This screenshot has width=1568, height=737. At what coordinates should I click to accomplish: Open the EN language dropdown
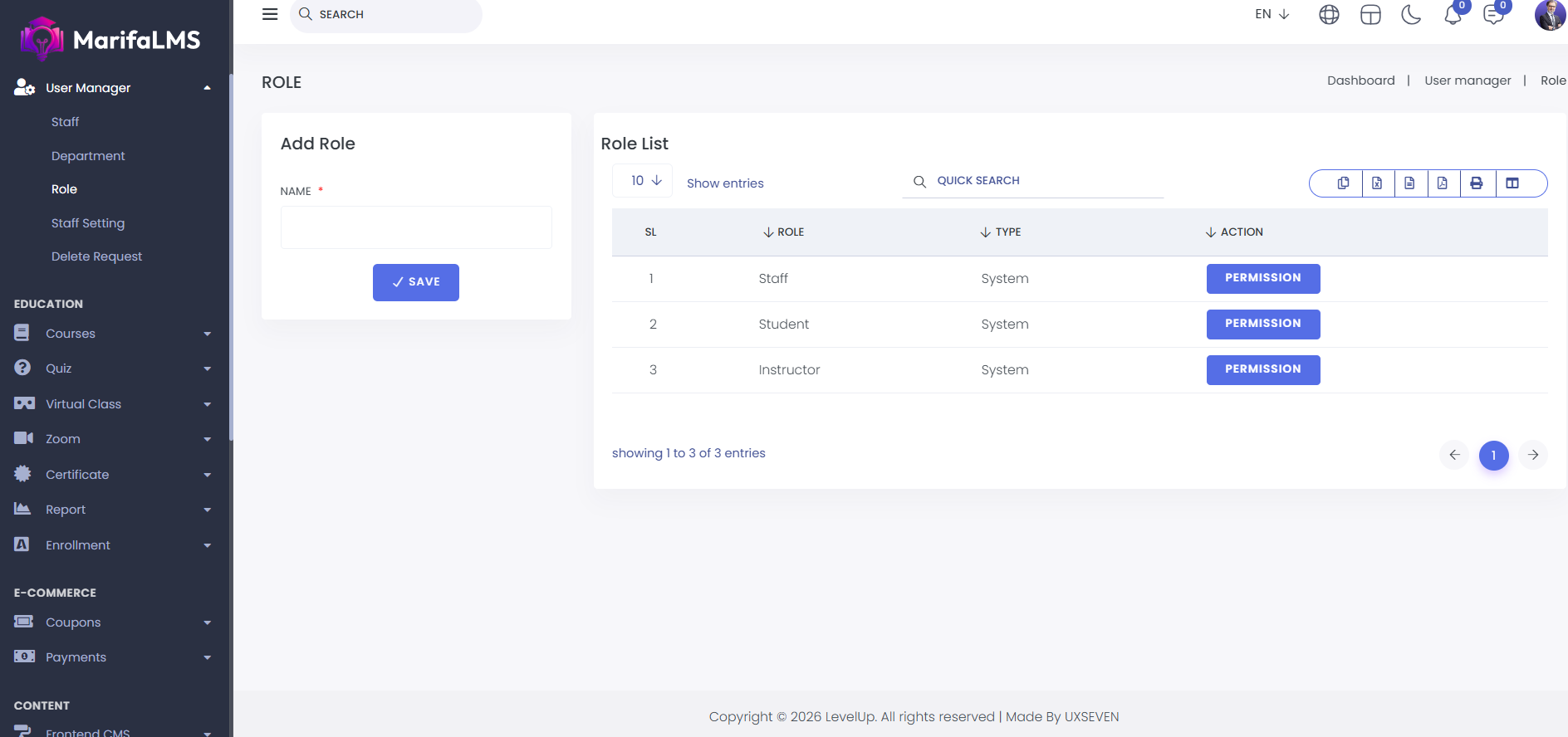(1272, 14)
